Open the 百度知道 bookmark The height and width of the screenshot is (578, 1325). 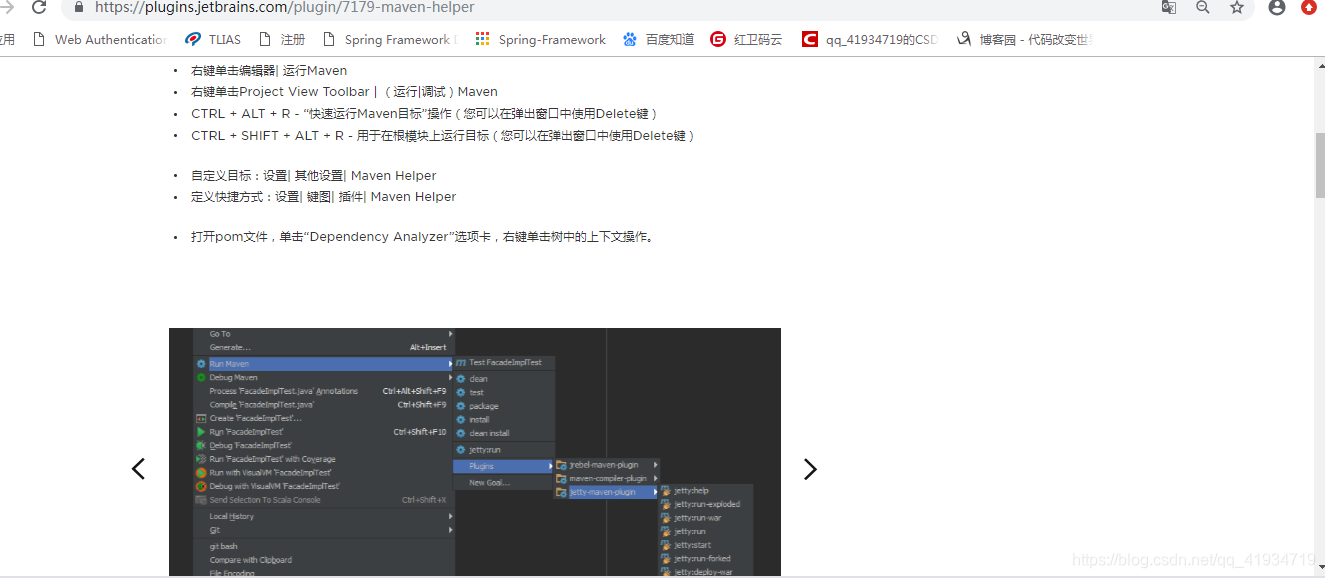tap(658, 39)
